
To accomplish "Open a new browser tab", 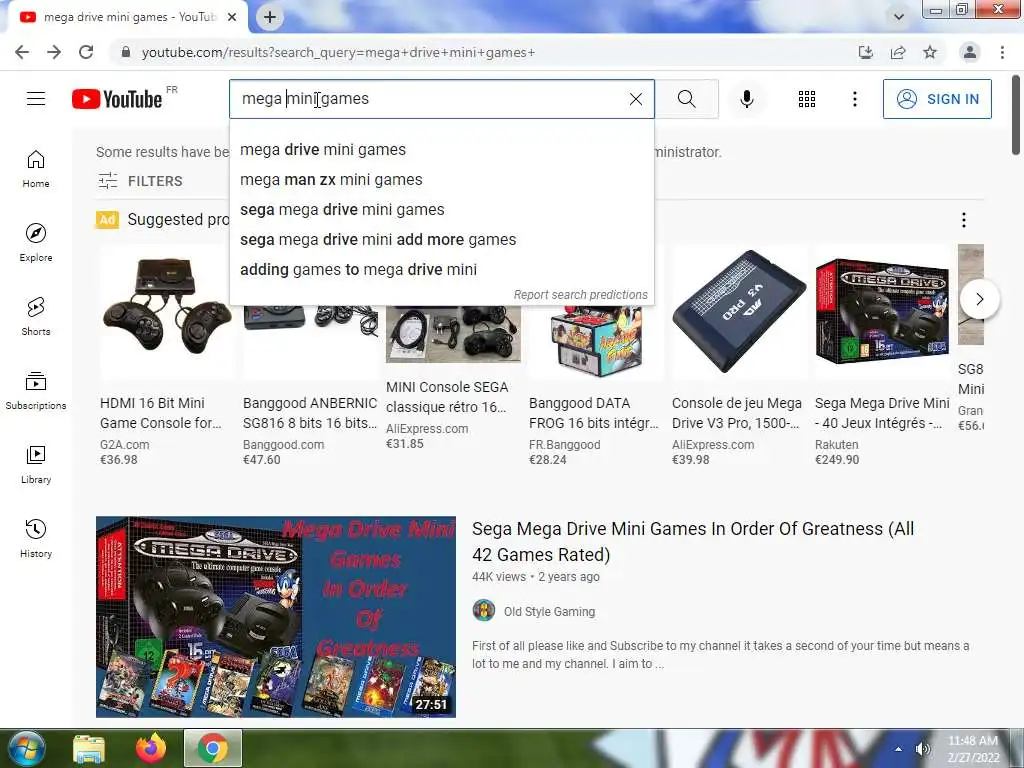I will coord(270,18).
